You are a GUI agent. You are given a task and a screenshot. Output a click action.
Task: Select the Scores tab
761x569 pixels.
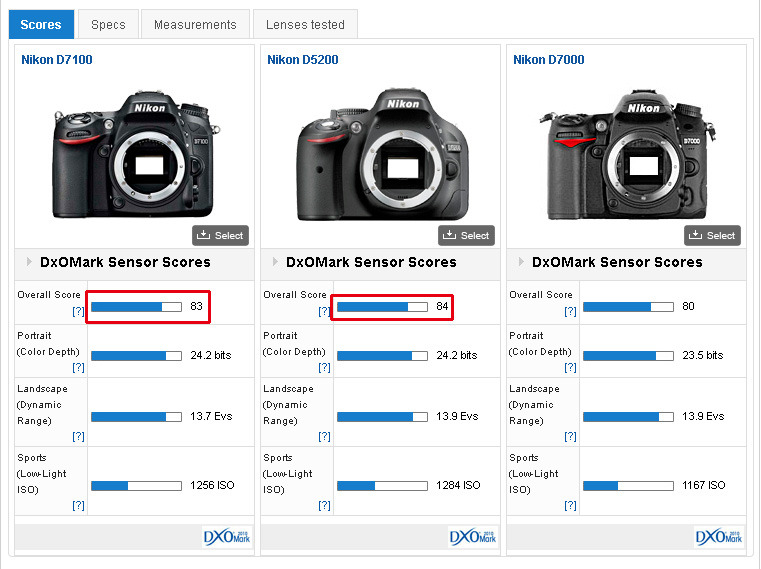[41, 24]
